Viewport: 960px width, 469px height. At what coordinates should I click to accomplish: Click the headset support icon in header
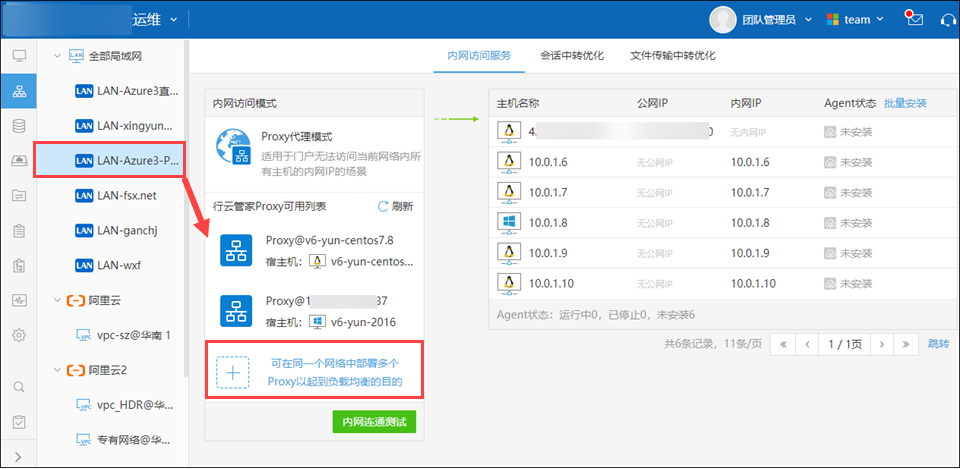coord(945,19)
